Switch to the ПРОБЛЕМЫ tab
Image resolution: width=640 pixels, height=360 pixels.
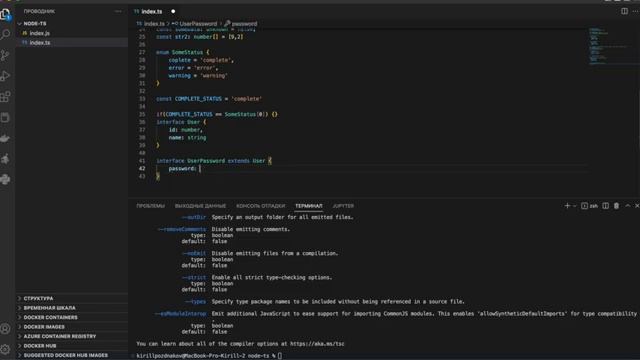pos(151,206)
